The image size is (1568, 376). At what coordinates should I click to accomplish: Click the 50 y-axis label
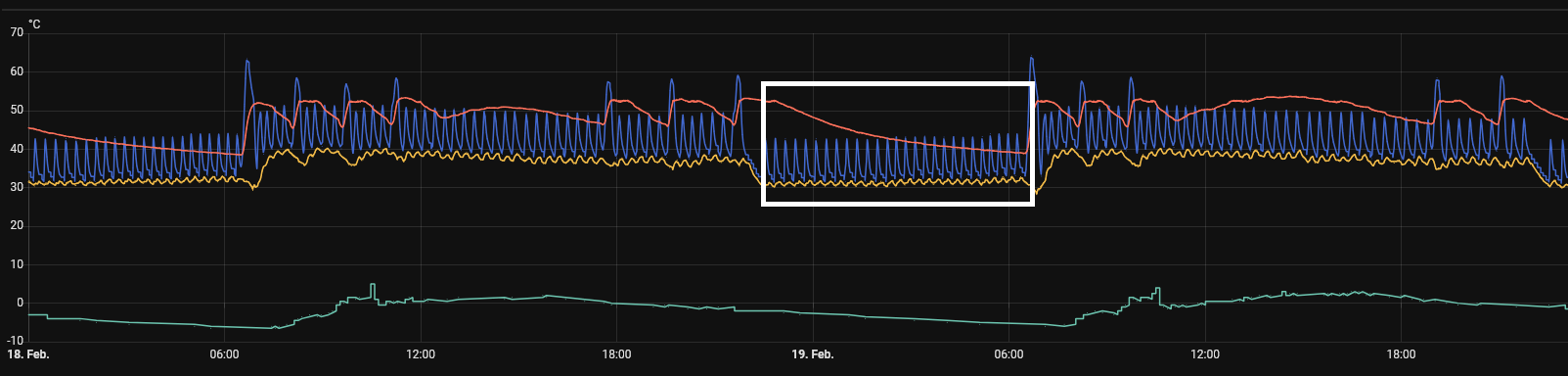(17, 110)
